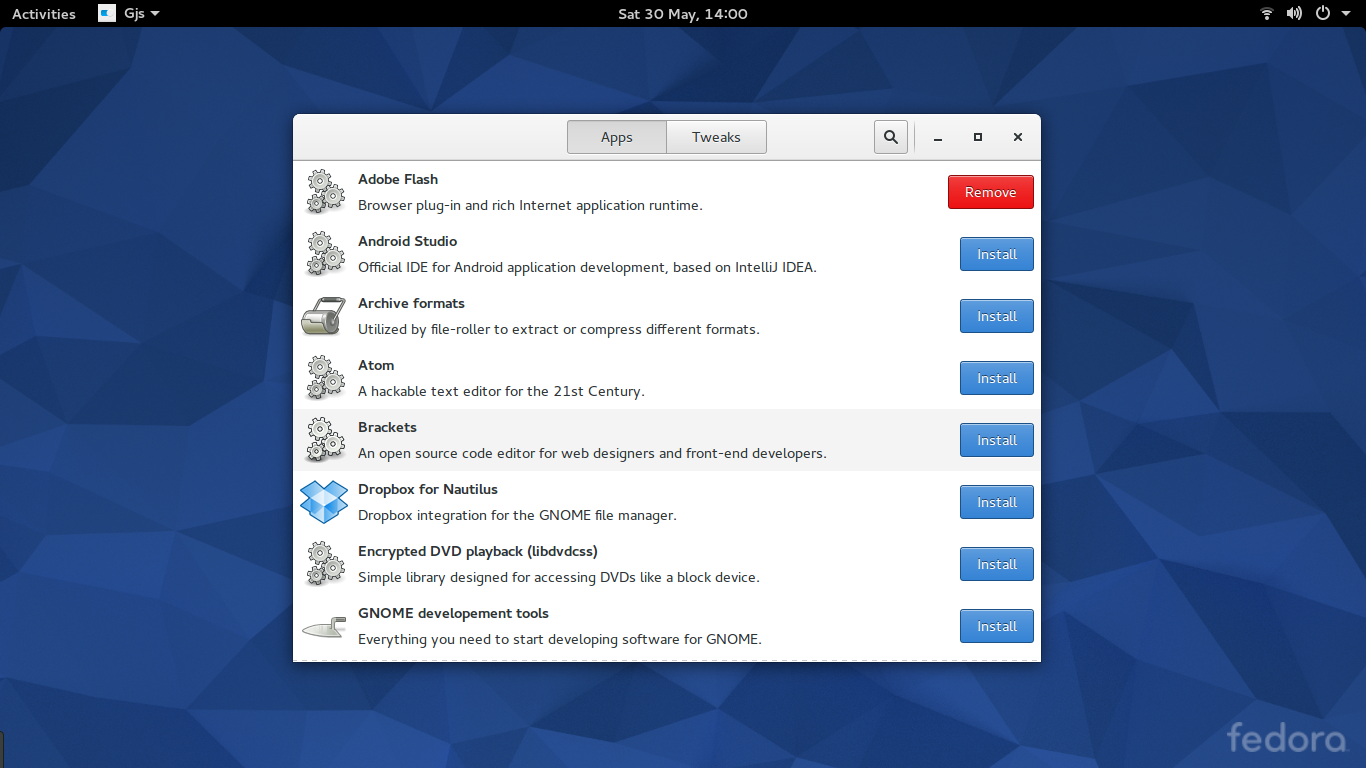Select the 'Archive formats' title text
The image size is (1366, 768).
tap(411, 303)
